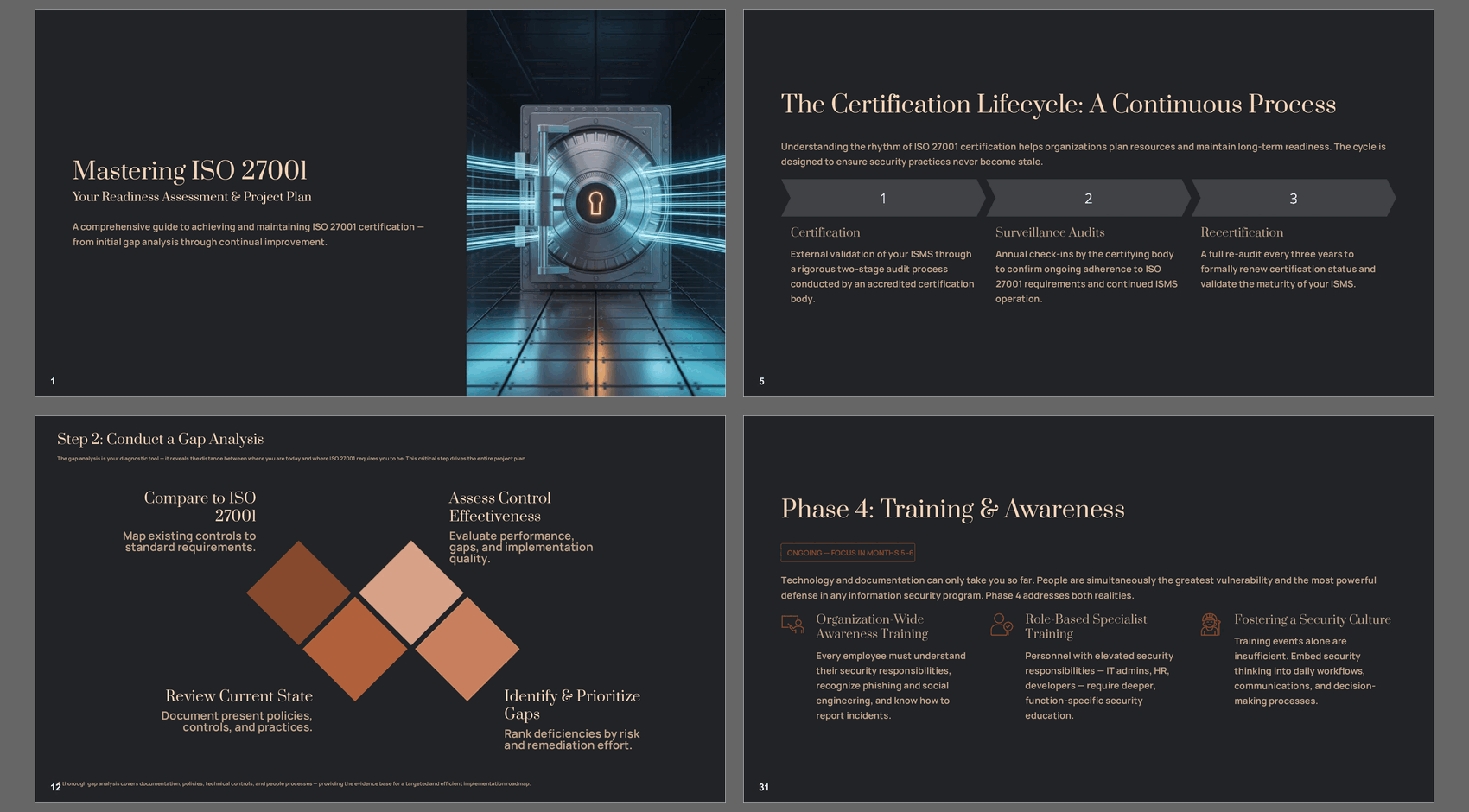Click the 'Phase 4: Training & Awareness' title
Image resolution: width=1469 pixels, height=812 pixels.
tap(952, 509)
